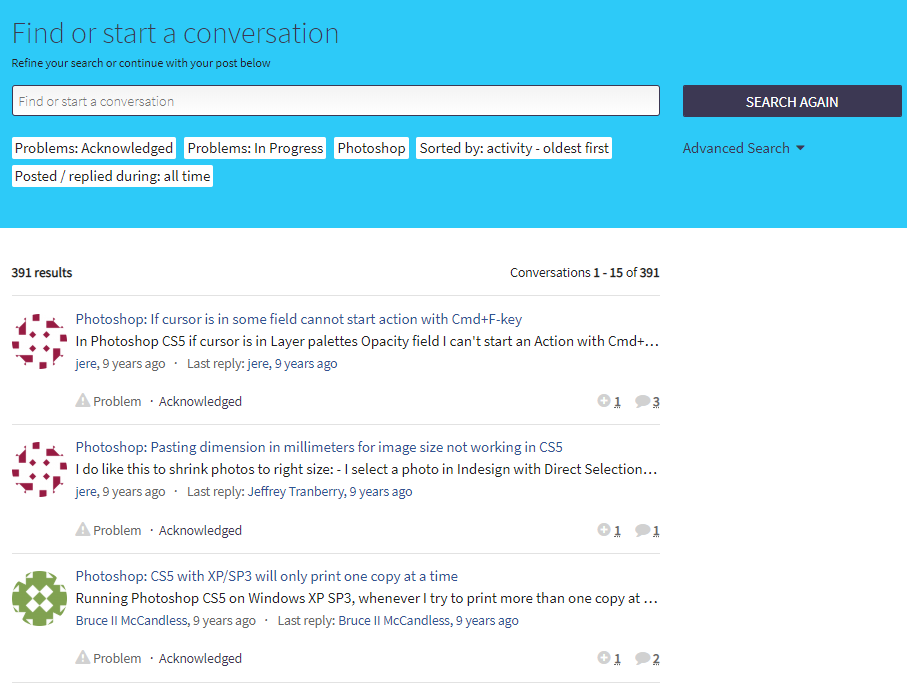
Task: Open the Jeffrey Tranberry last reply link
Action: (x=297, y=492)
